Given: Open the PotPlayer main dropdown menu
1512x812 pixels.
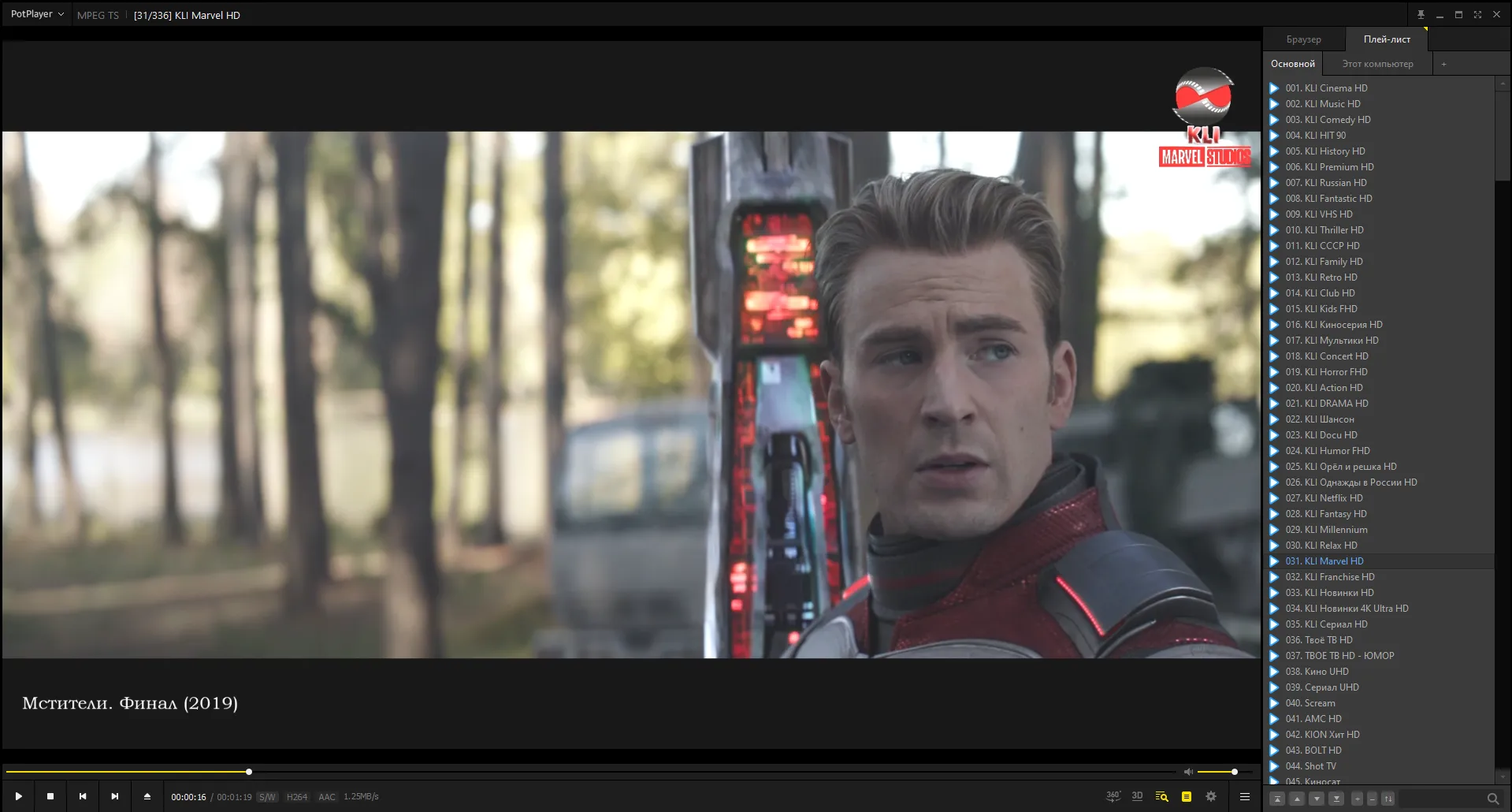Looking at the screenshot, I should coord(37,14).
